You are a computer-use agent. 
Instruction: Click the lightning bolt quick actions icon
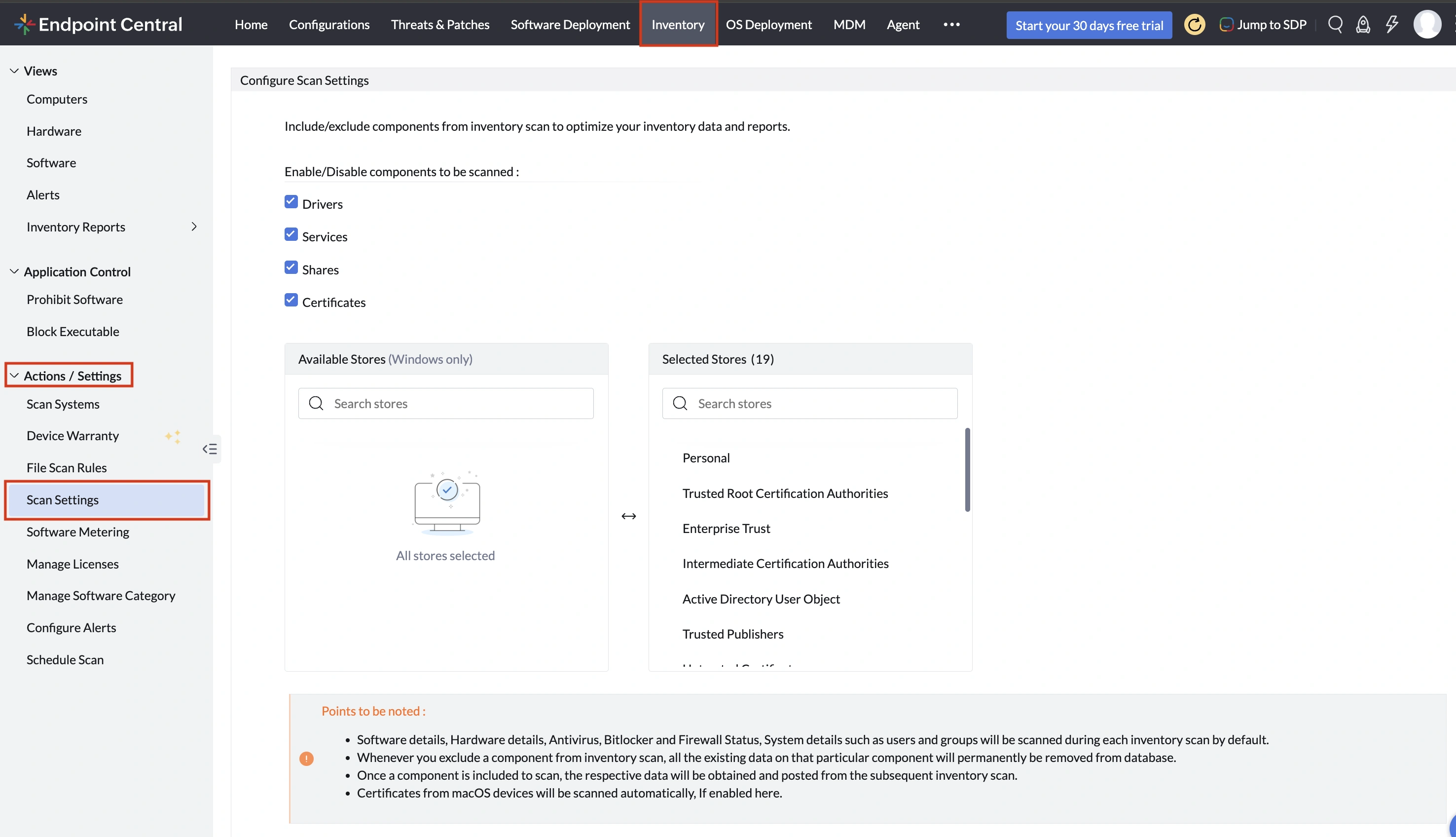point(1392,24)
